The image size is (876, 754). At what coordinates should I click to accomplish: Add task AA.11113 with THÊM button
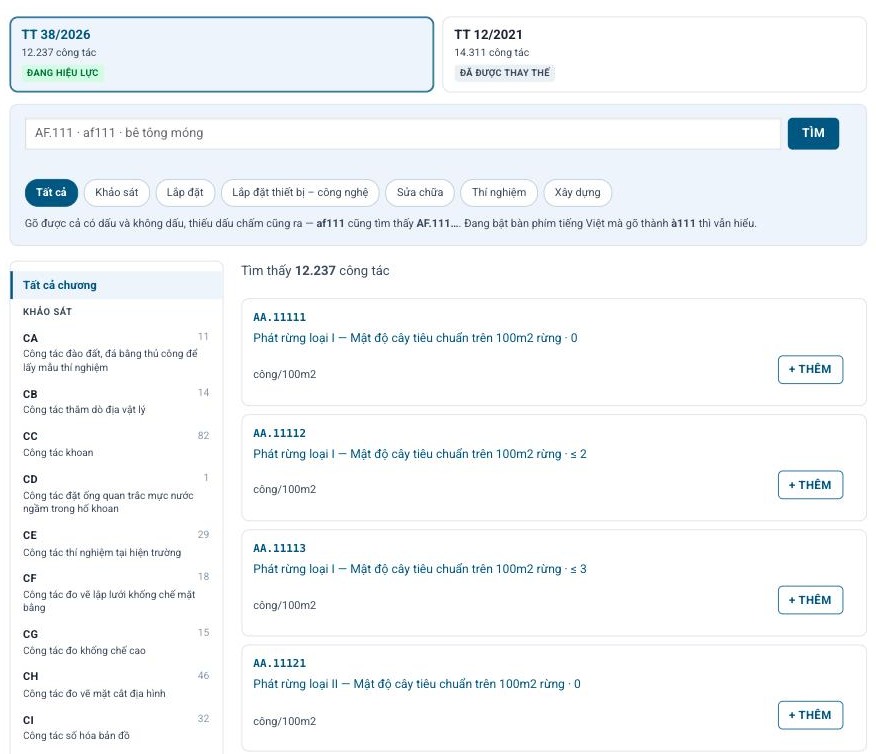810,600
